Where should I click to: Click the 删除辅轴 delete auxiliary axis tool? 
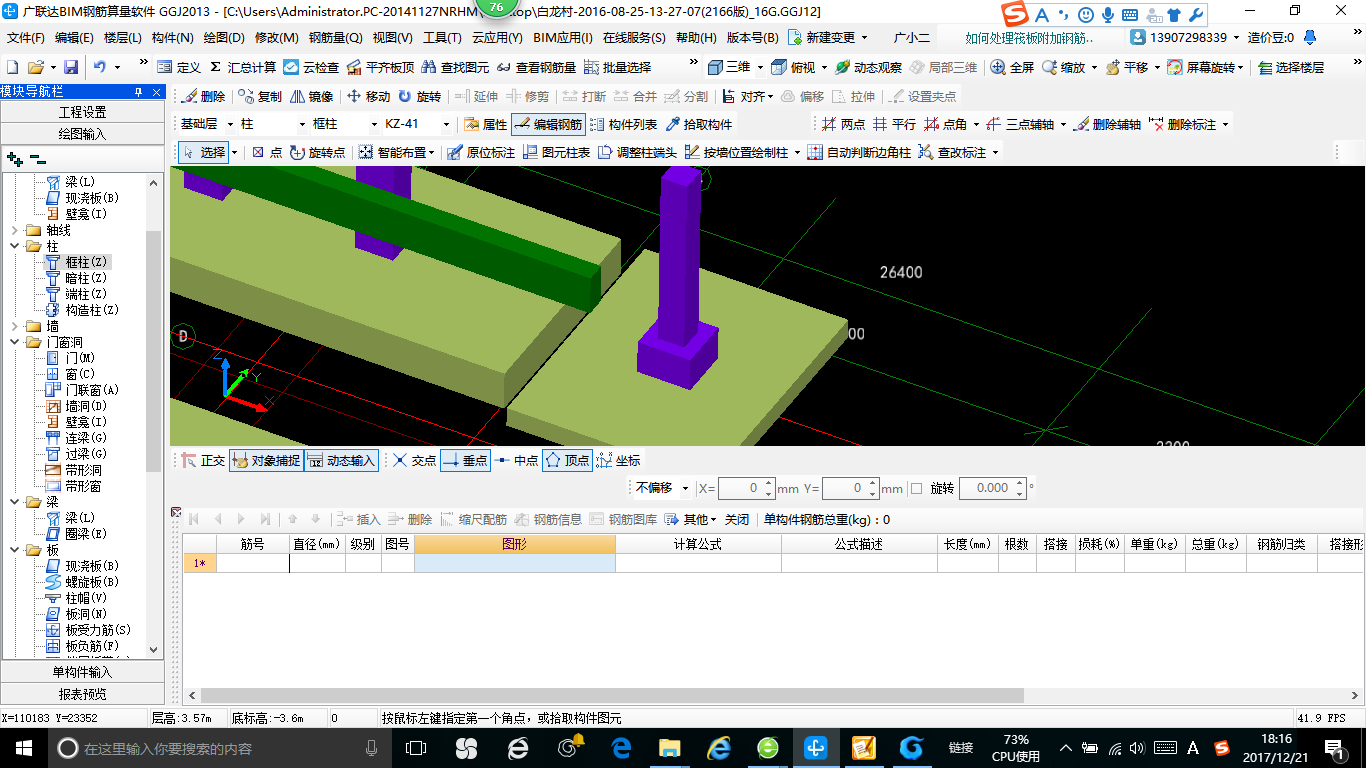(x=1107, y=124)
